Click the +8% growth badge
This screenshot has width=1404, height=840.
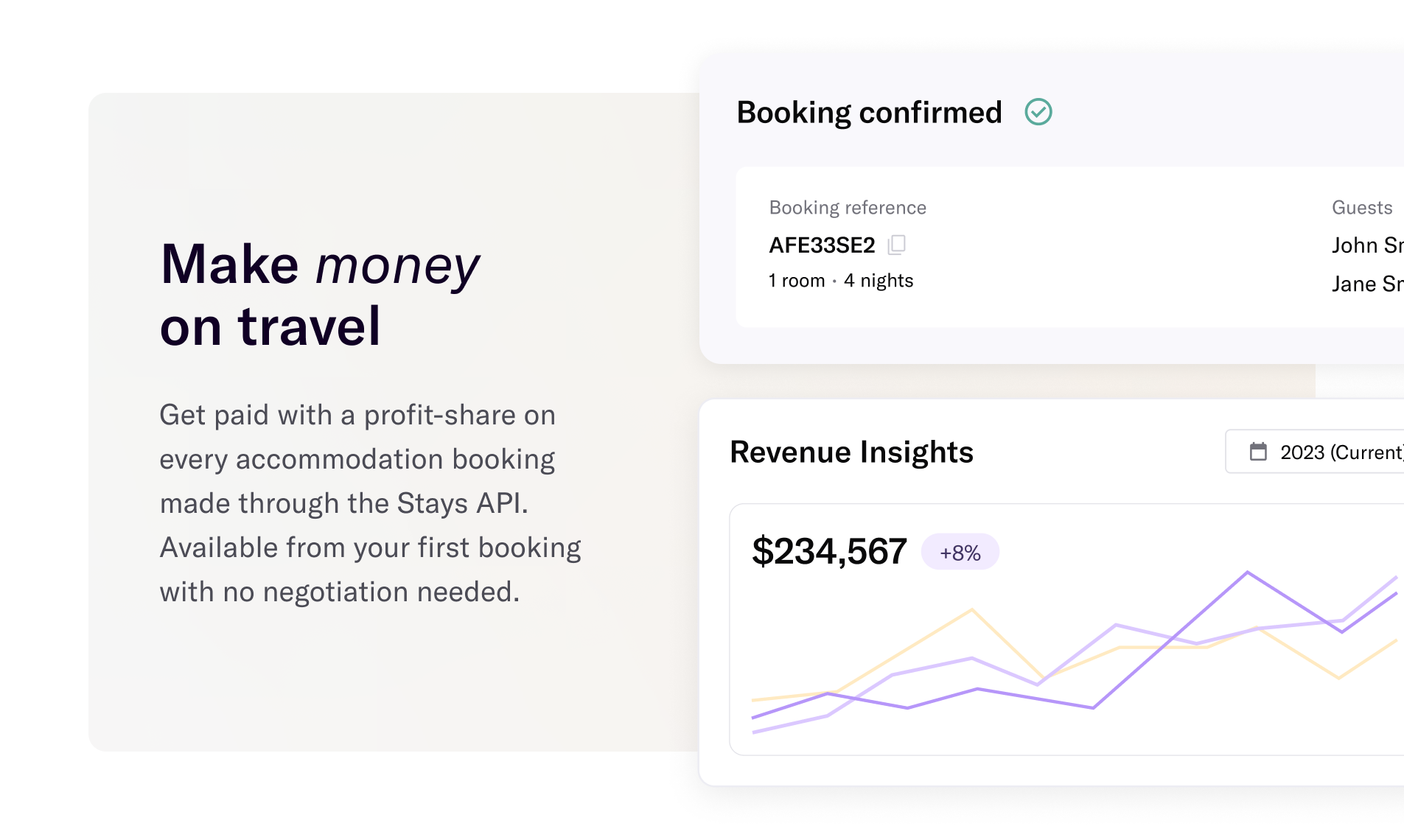click(960, 552)
